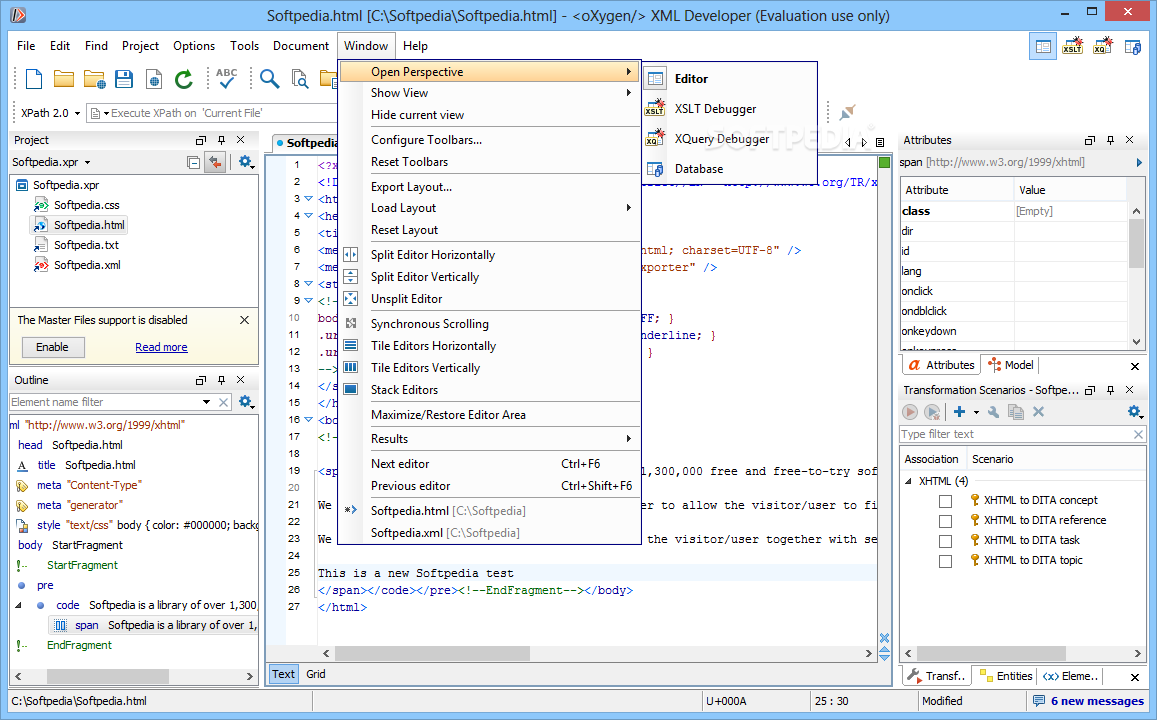Open the 6 new messages notification
The height and width of the screenshot is (720, 1157).
[x=1089, y=701]
